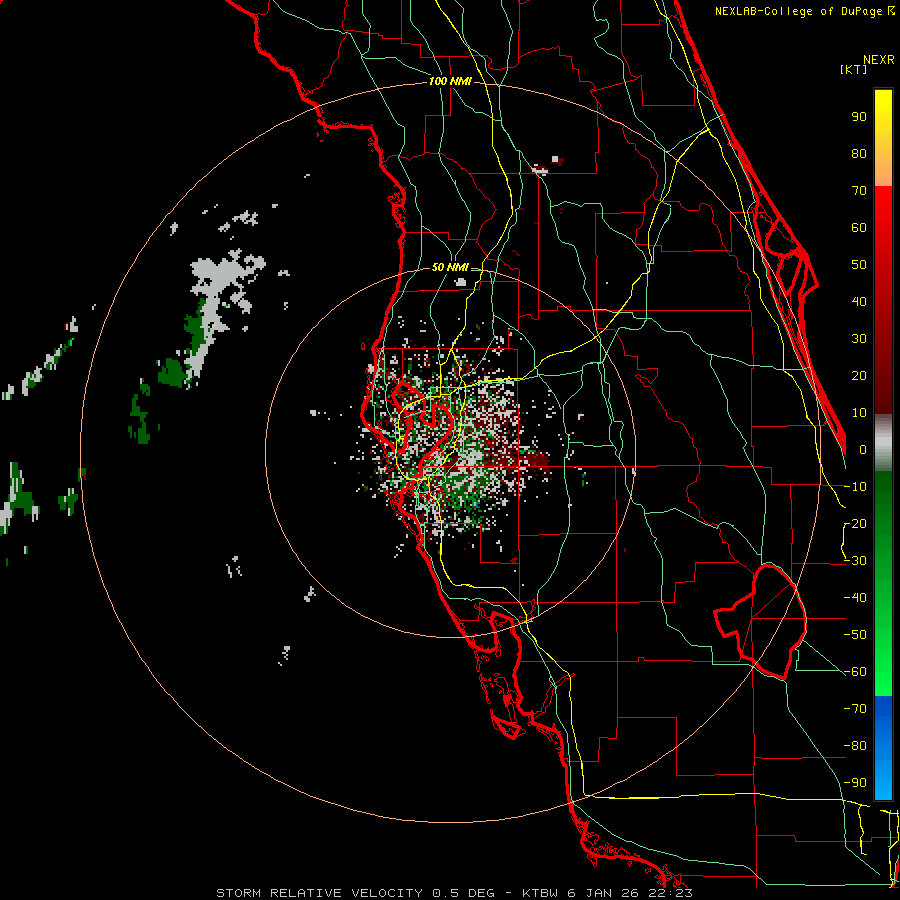This screenshot has width=900, height=900.
Task: Select the "80" value on velocity scale
Action: point(859,154)
